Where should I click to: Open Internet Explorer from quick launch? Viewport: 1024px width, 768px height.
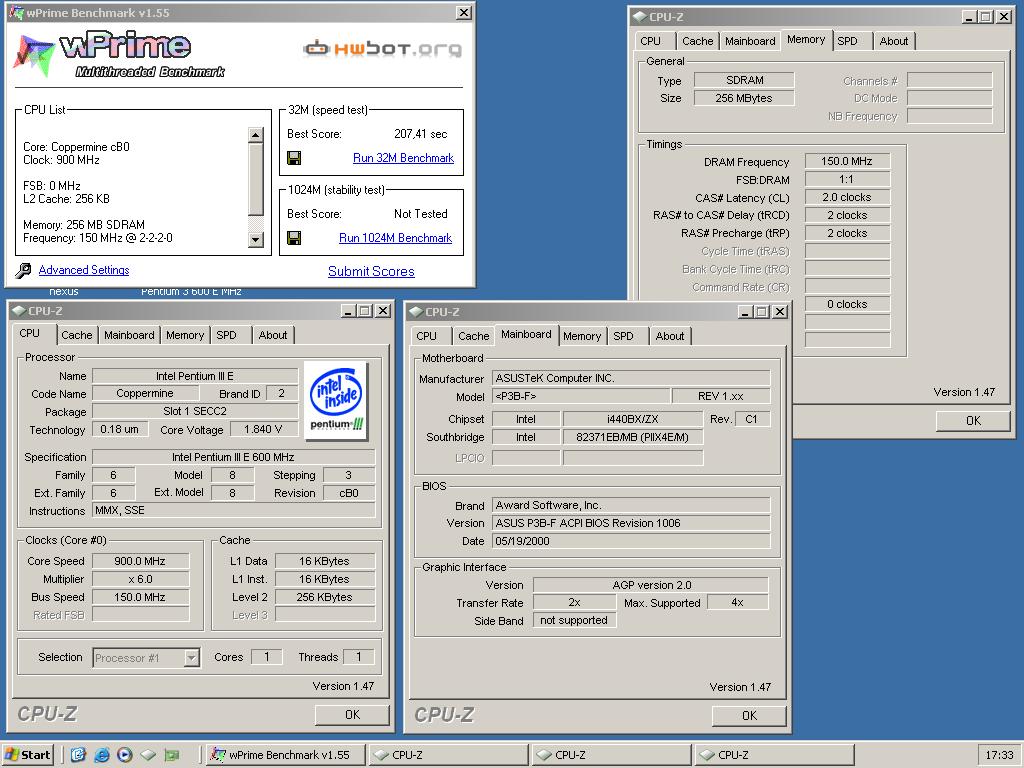pos(101,755)
